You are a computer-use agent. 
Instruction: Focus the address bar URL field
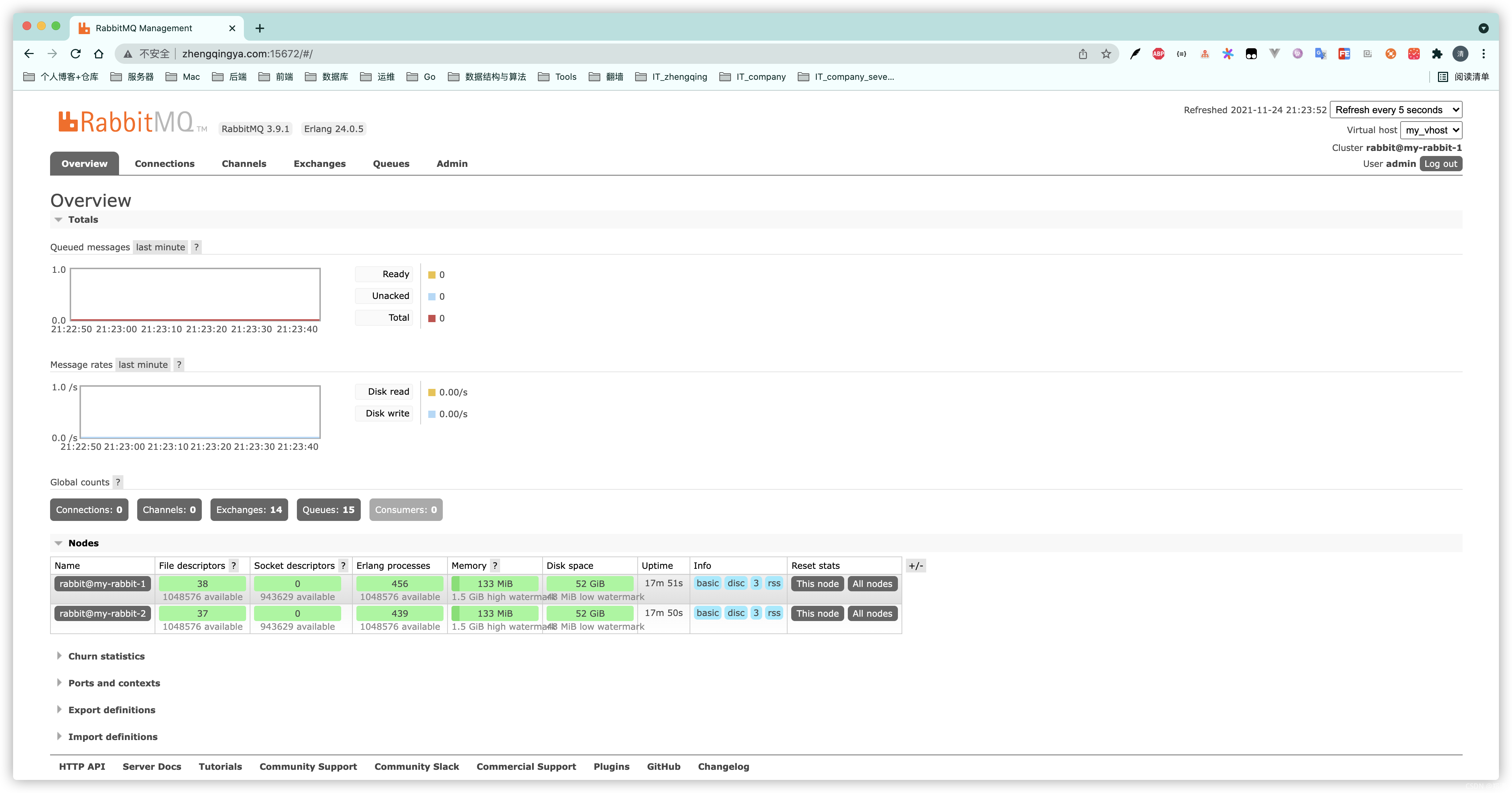tap(616, 54)
